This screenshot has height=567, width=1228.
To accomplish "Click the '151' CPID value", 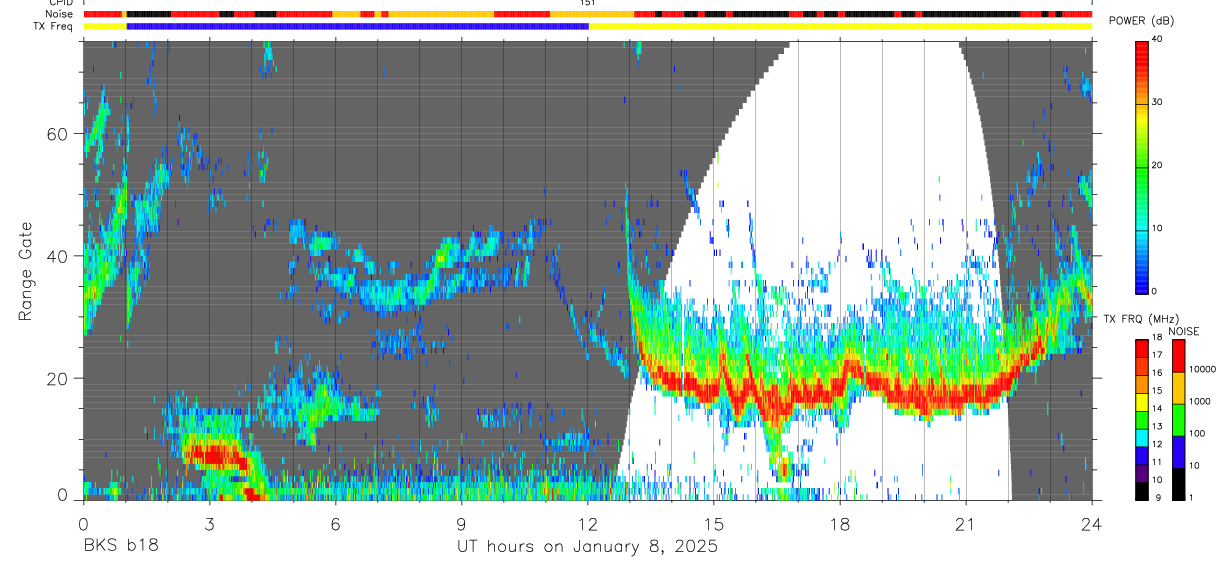I will (x=588, y=4).
